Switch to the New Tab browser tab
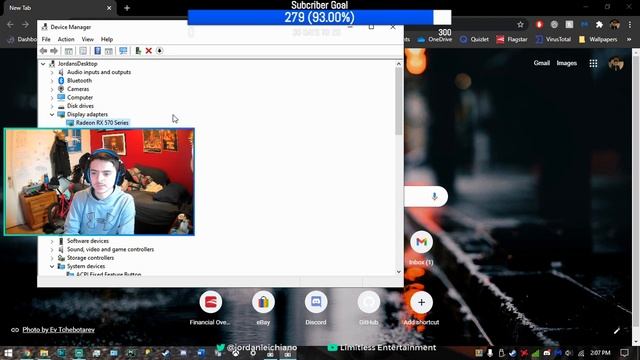The width and height of the screenshot is (640, 360). tap(59, 8)
